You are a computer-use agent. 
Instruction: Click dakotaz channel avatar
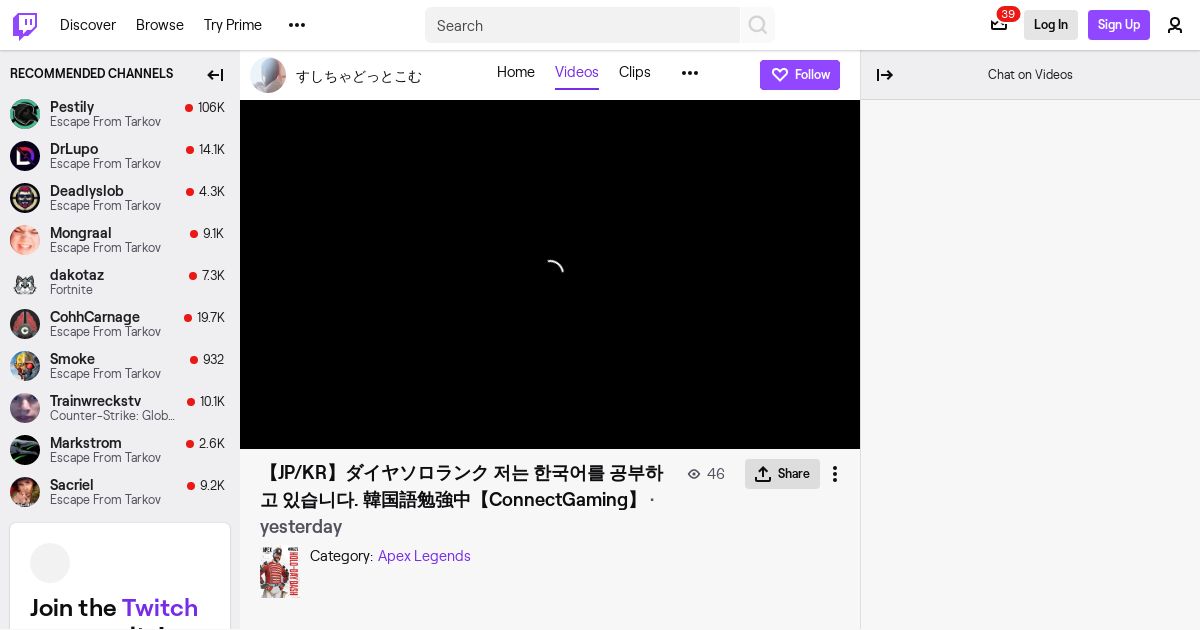point(25,282)
